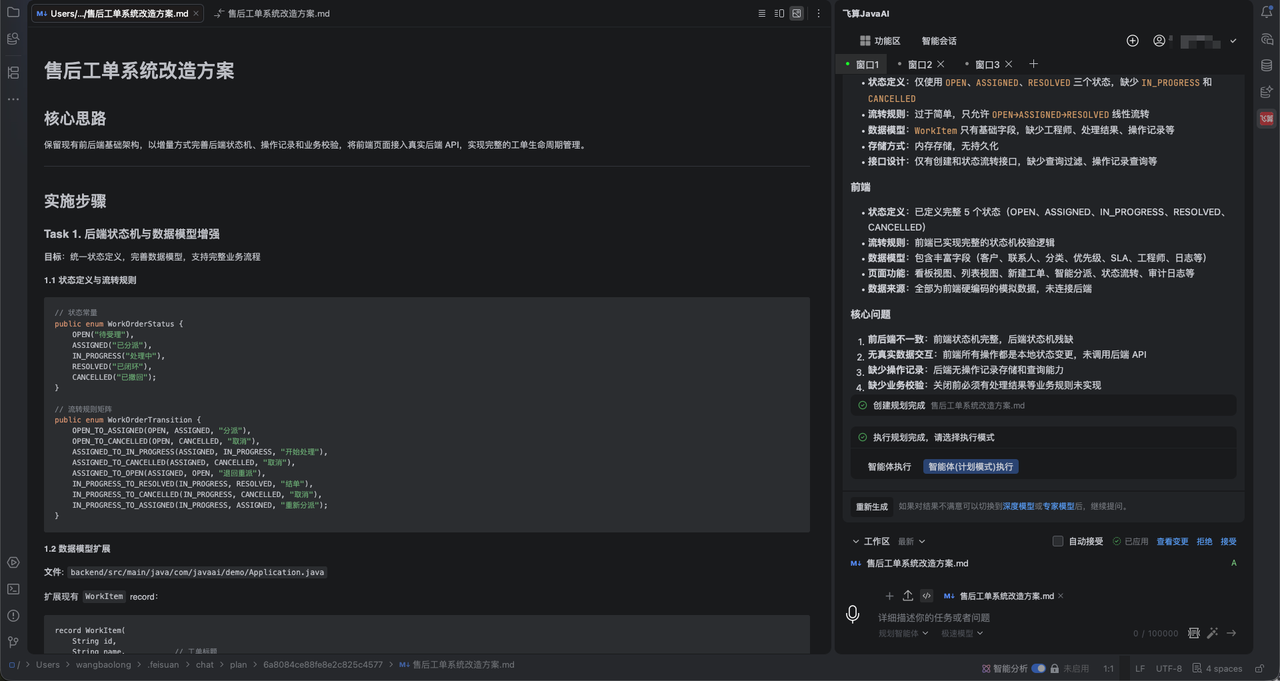Remove attached 售后工单系统改造方案.md from input
The height and width of the screenshot is (681, 1280).
click(1061, 596)
